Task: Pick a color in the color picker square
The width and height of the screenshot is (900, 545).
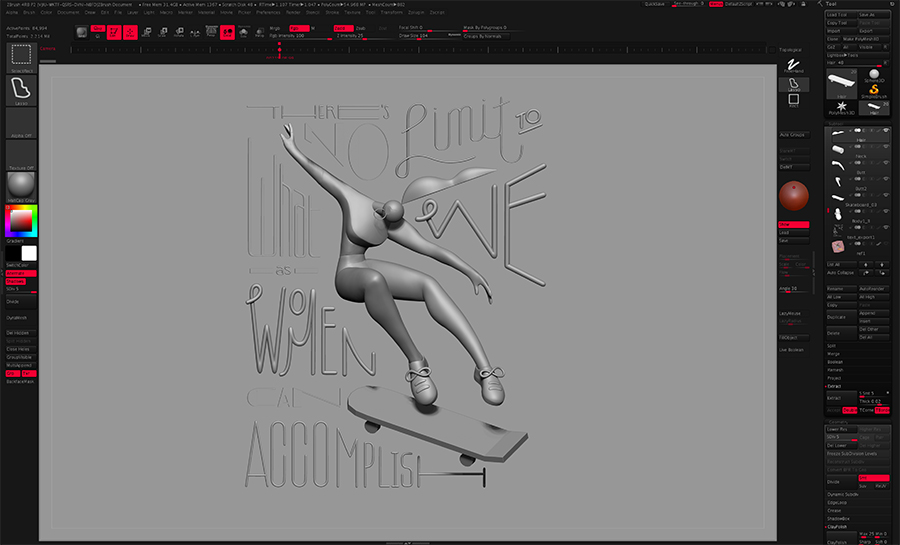Action: pyautogui.click(x=21, y=221)
